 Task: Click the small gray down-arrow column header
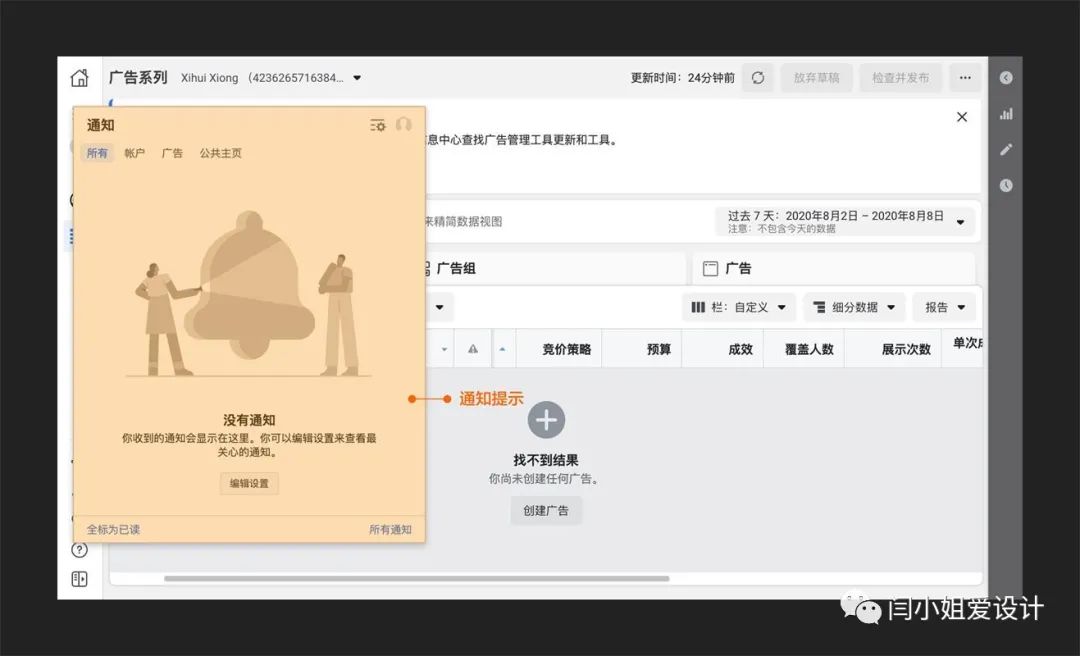click(444, 349)
